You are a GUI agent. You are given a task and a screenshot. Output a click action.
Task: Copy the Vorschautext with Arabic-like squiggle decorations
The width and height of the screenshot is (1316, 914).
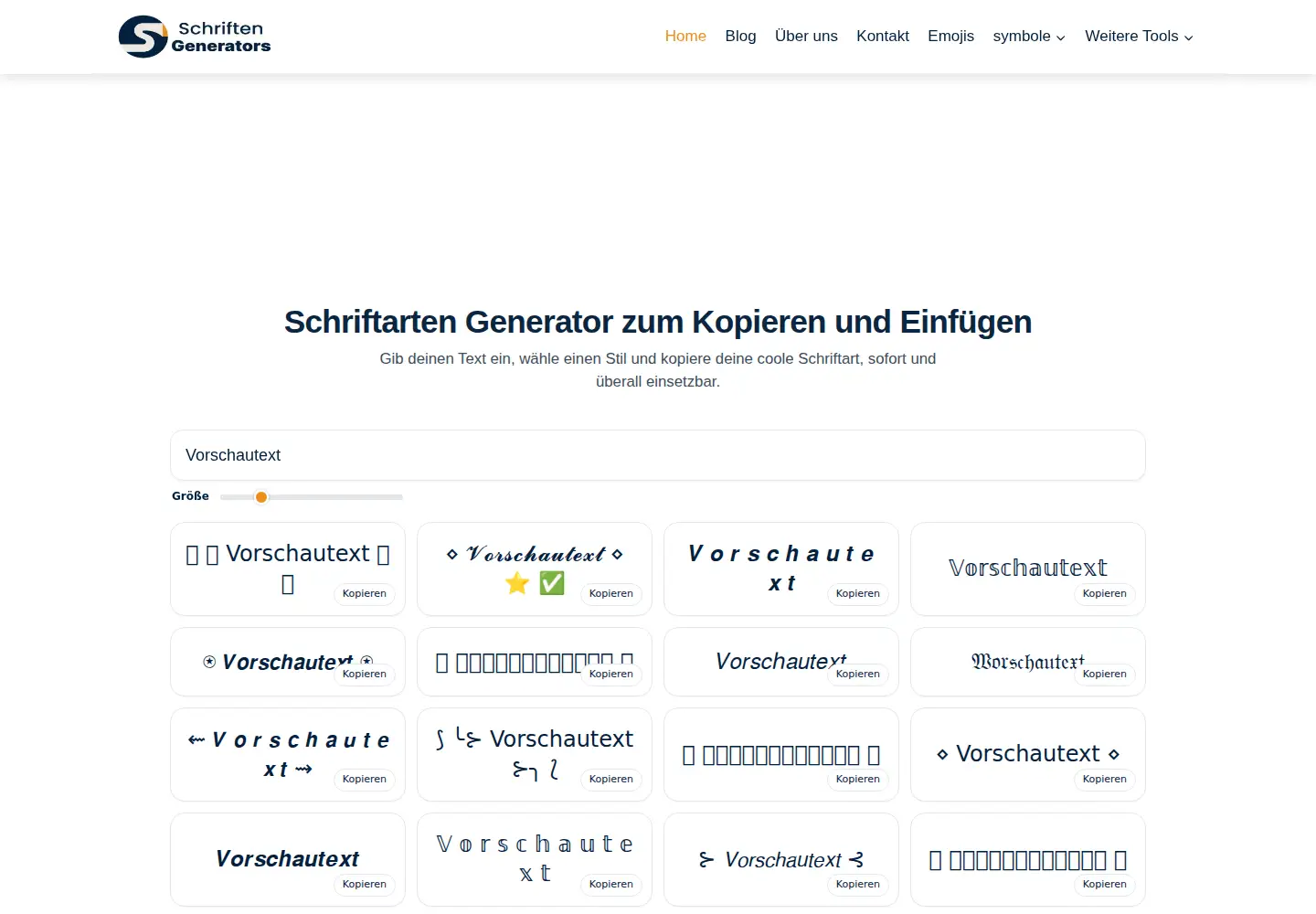[611, 779]
